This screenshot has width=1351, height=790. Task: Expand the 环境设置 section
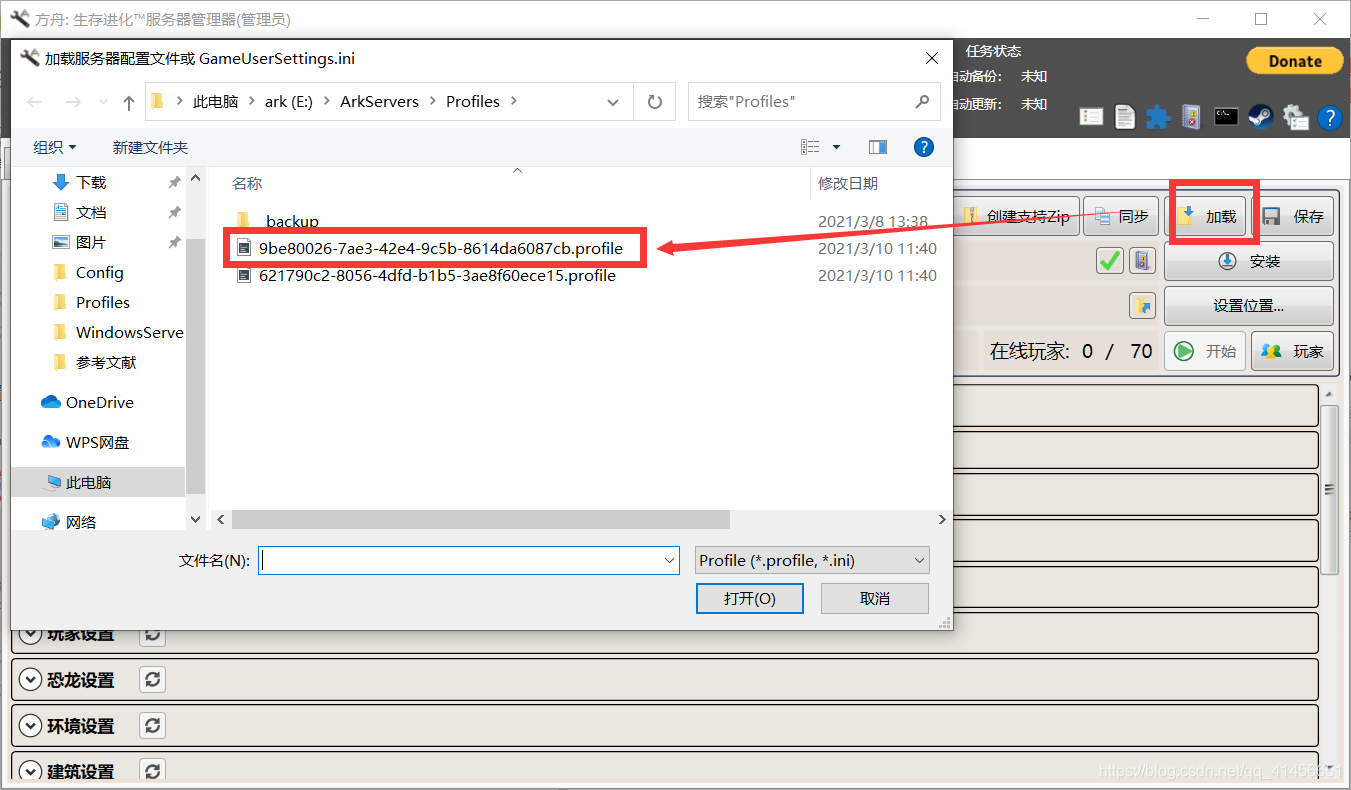31,726
